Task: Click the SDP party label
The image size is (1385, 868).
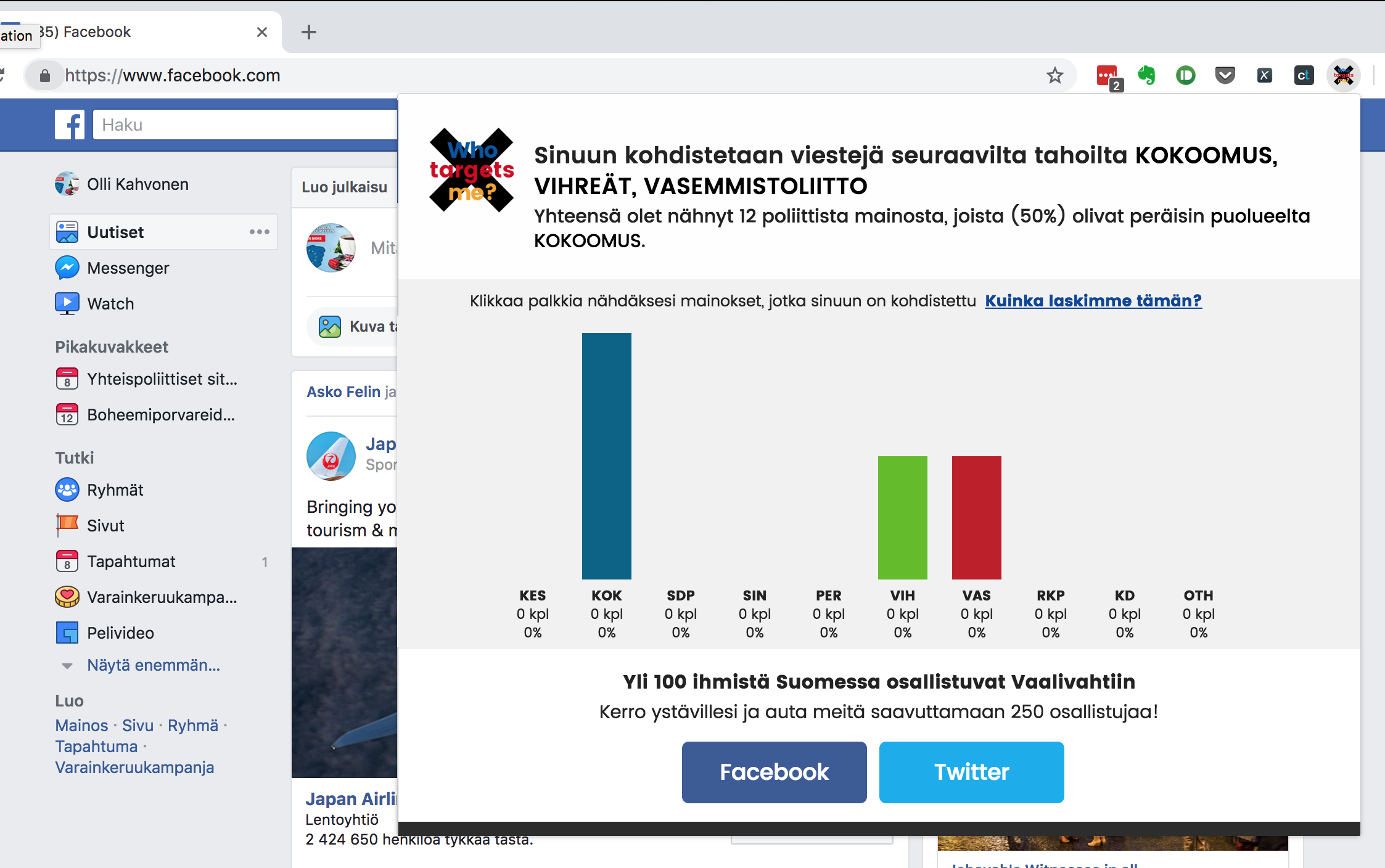Action: point(681,596)
